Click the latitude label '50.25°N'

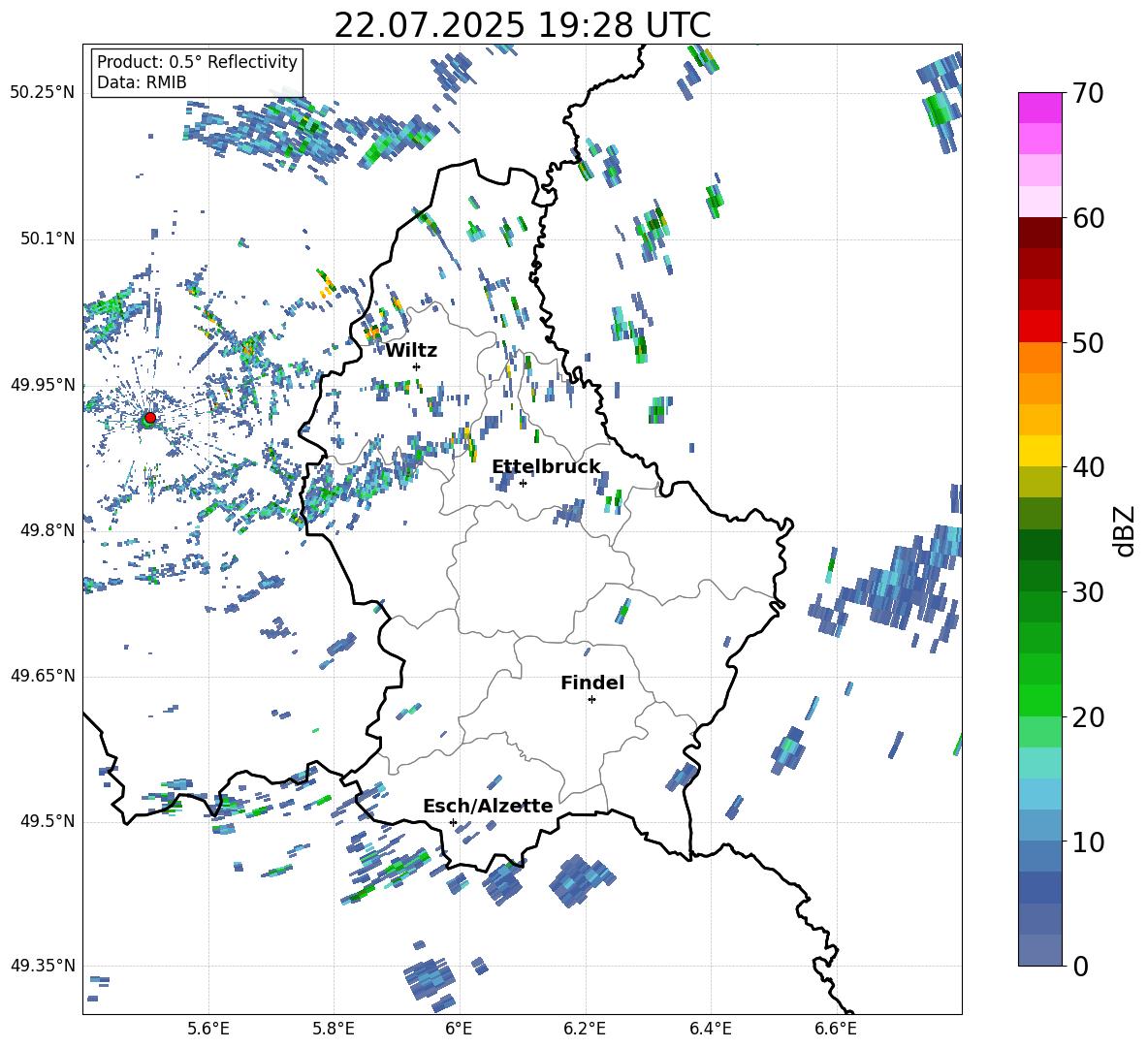click(43, 93)
